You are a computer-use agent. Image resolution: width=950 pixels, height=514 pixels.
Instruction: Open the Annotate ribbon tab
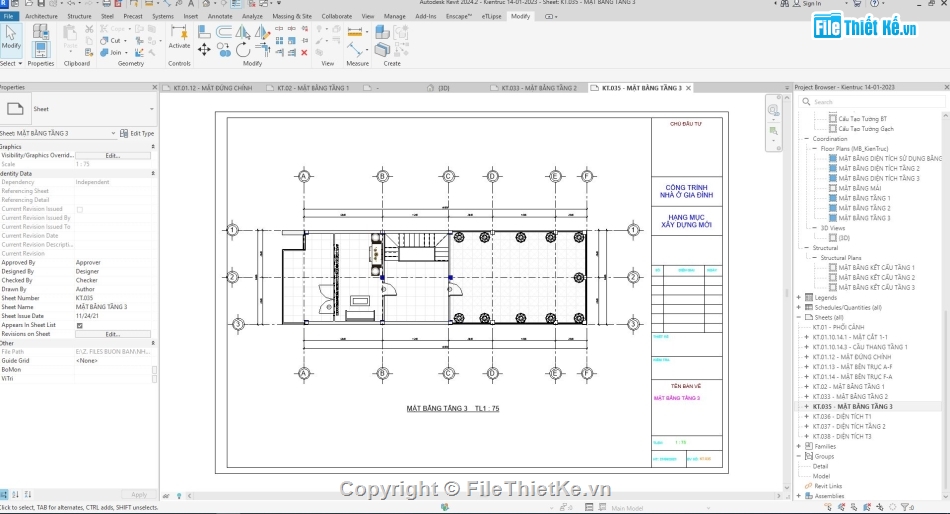click(x=220, y=16)
